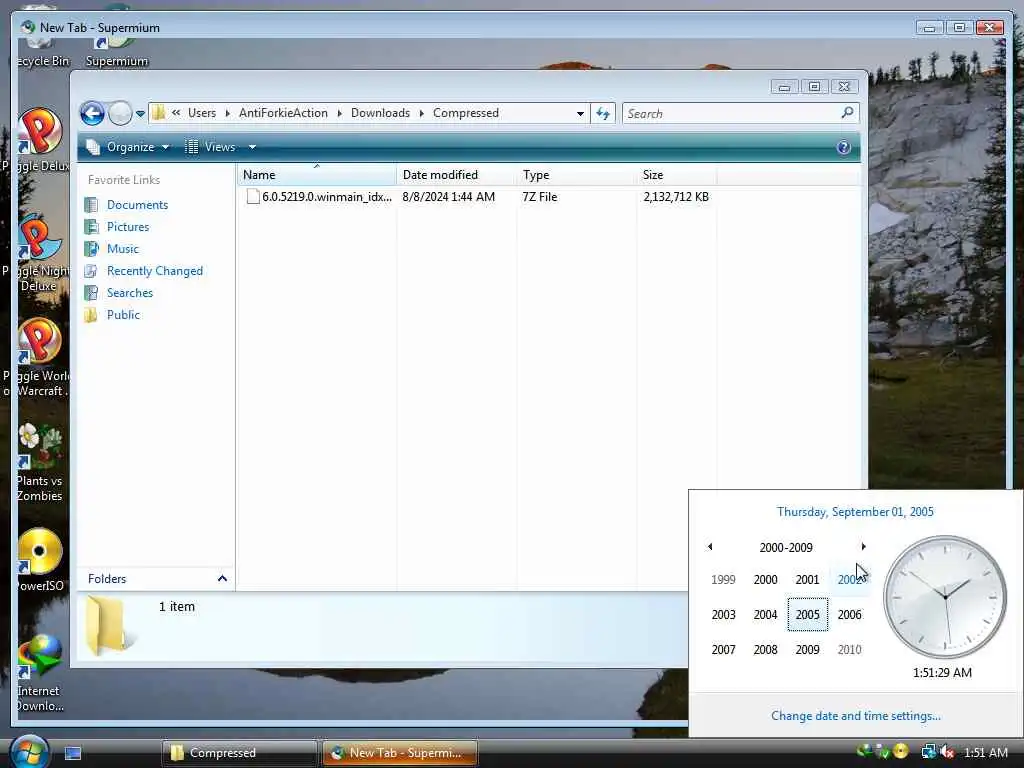Screen dimensions: 1024x768
Task: Open the PowerISO desktop shortcut
Action: click(x=39, y=560)
